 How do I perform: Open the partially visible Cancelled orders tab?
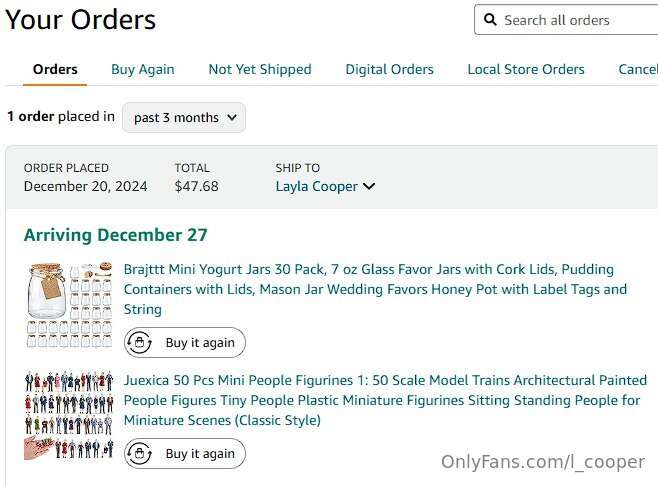coord(638,69)
